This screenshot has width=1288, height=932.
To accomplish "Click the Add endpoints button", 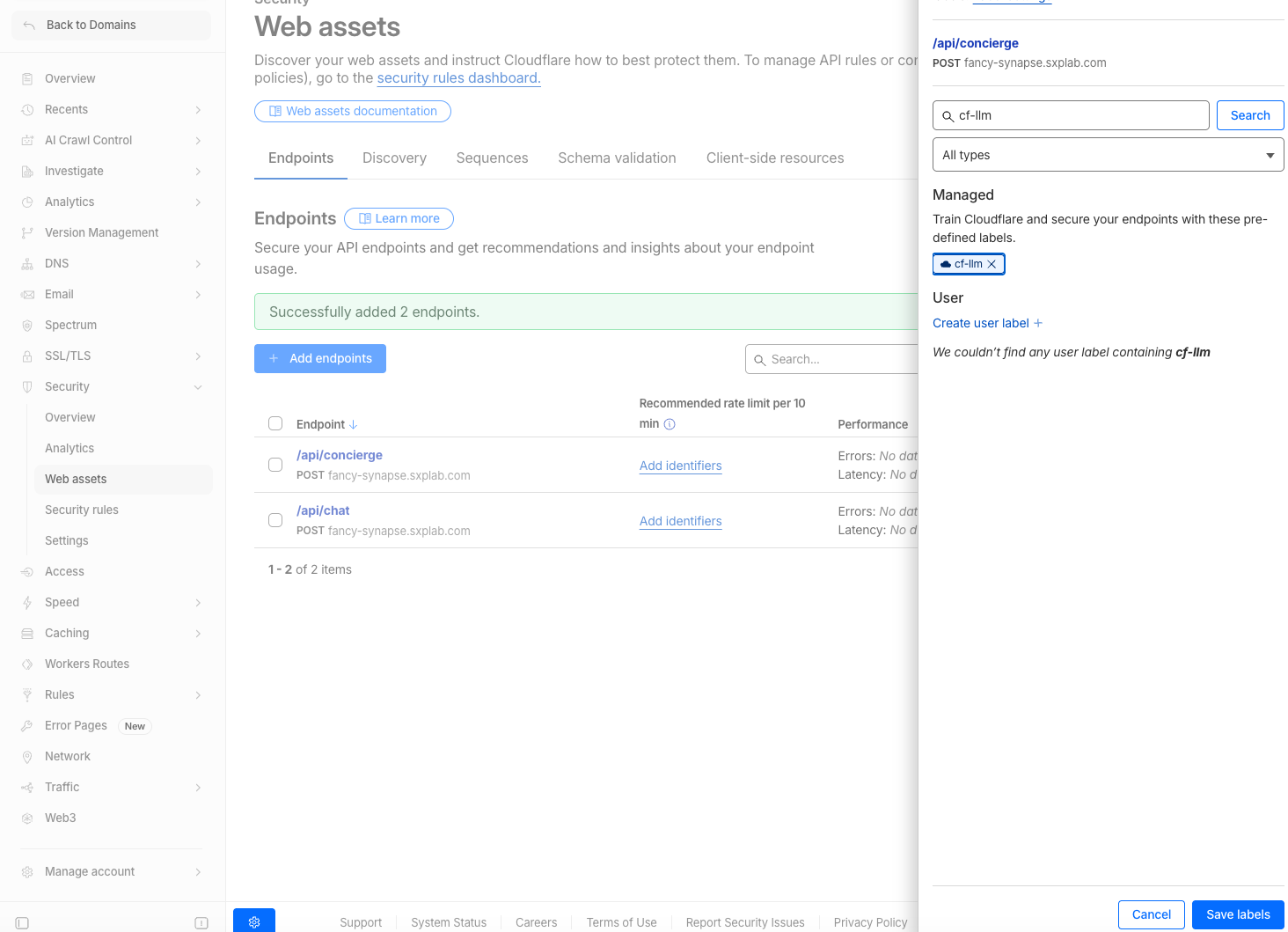I will [x=320, y=358].
